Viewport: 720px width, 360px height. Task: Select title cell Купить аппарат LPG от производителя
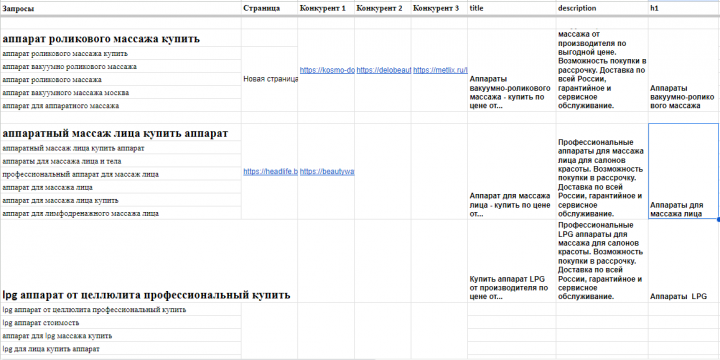[x=512, y=261]
